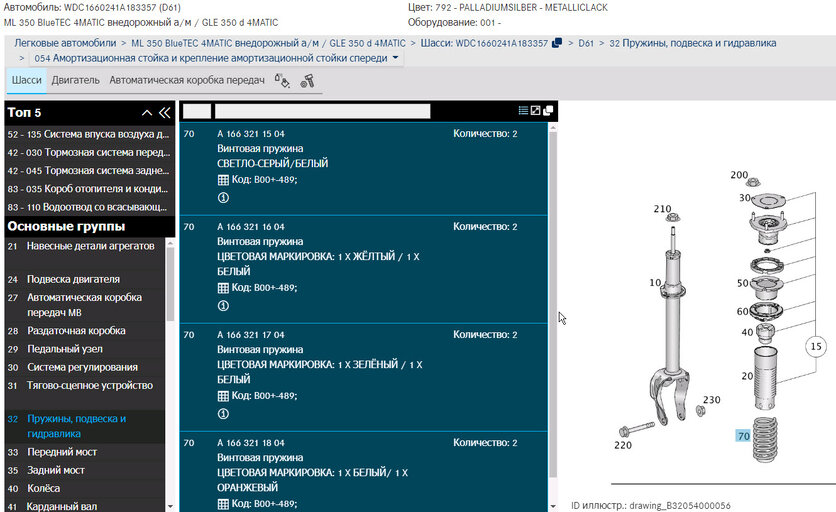Screen dimensions: 836x512
Task: Select group 28 Раздаточная коробка
Action: click(85, 331)
